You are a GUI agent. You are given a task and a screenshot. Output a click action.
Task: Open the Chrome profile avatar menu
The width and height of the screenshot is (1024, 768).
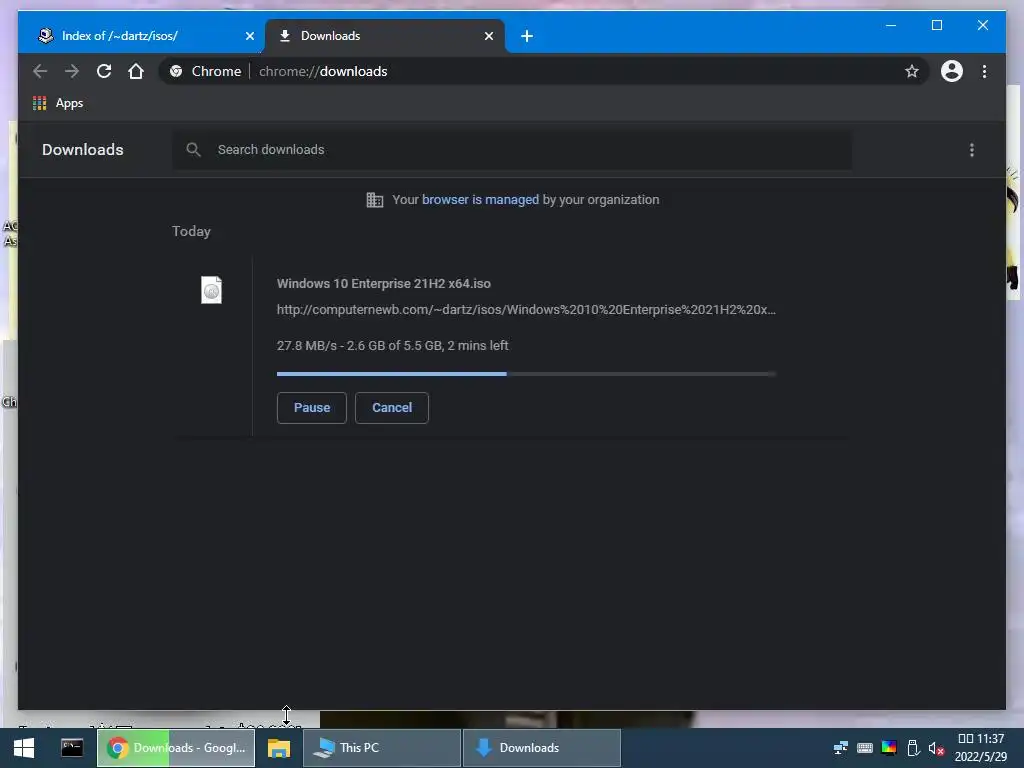click(952, 71)
